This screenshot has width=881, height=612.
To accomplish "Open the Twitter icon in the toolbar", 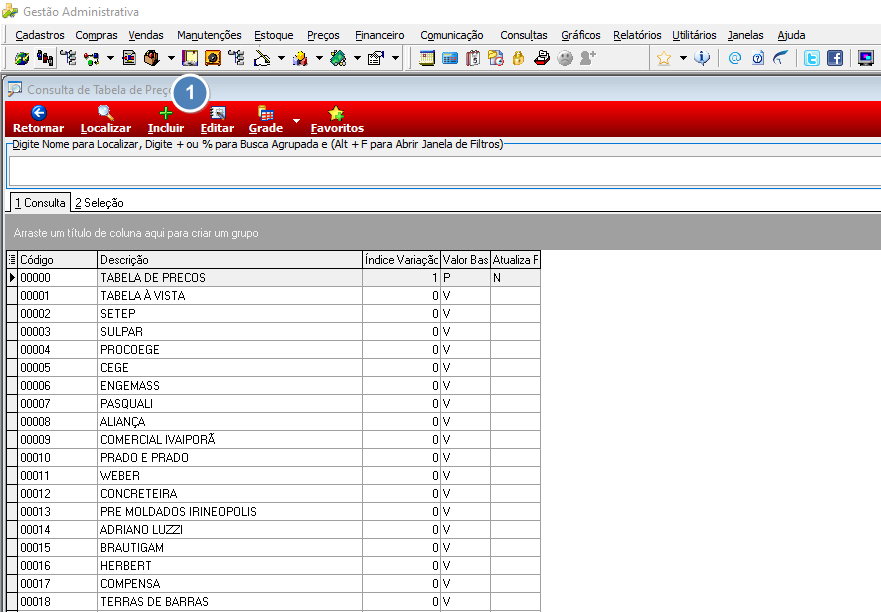I will point(812,58).
